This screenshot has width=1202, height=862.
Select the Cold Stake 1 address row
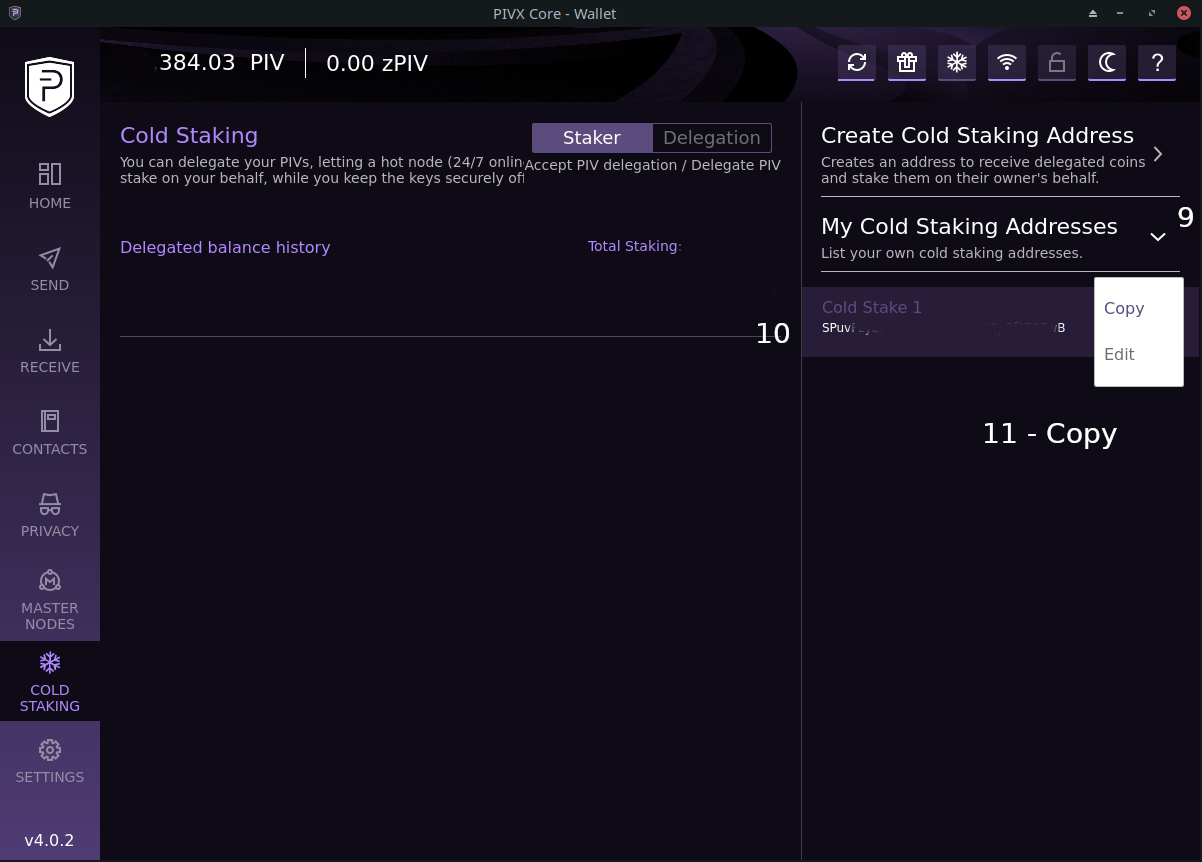1000,322
